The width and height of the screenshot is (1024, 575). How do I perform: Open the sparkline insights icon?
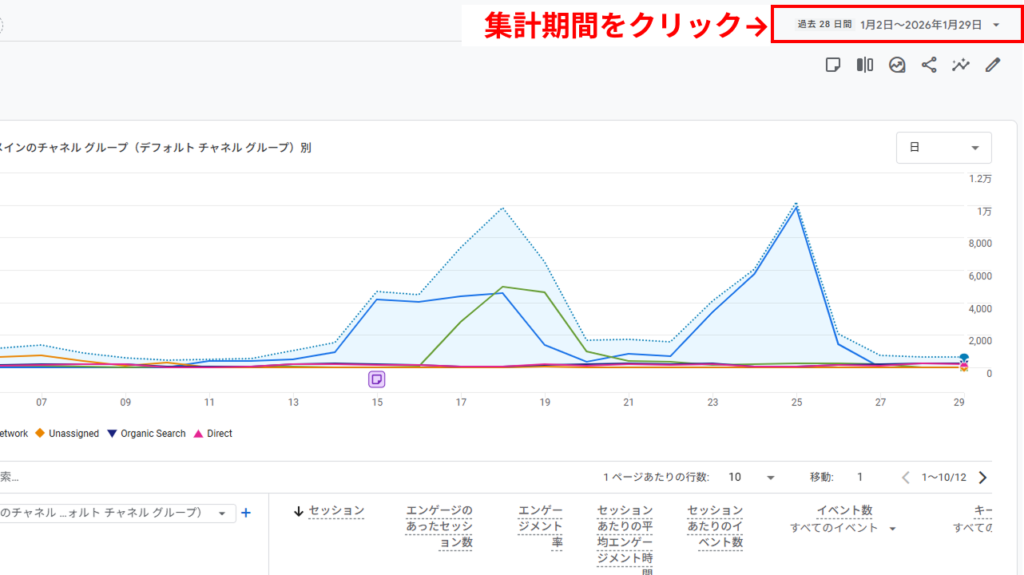[x=961, y=65]
